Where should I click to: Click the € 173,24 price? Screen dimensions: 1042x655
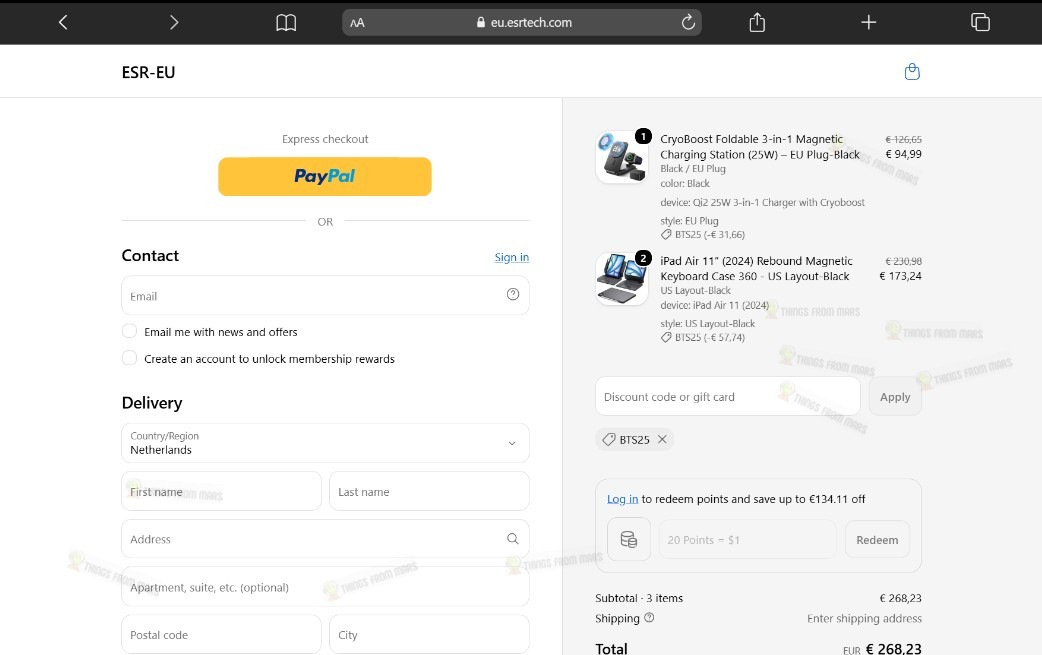(x=900, y=276)
